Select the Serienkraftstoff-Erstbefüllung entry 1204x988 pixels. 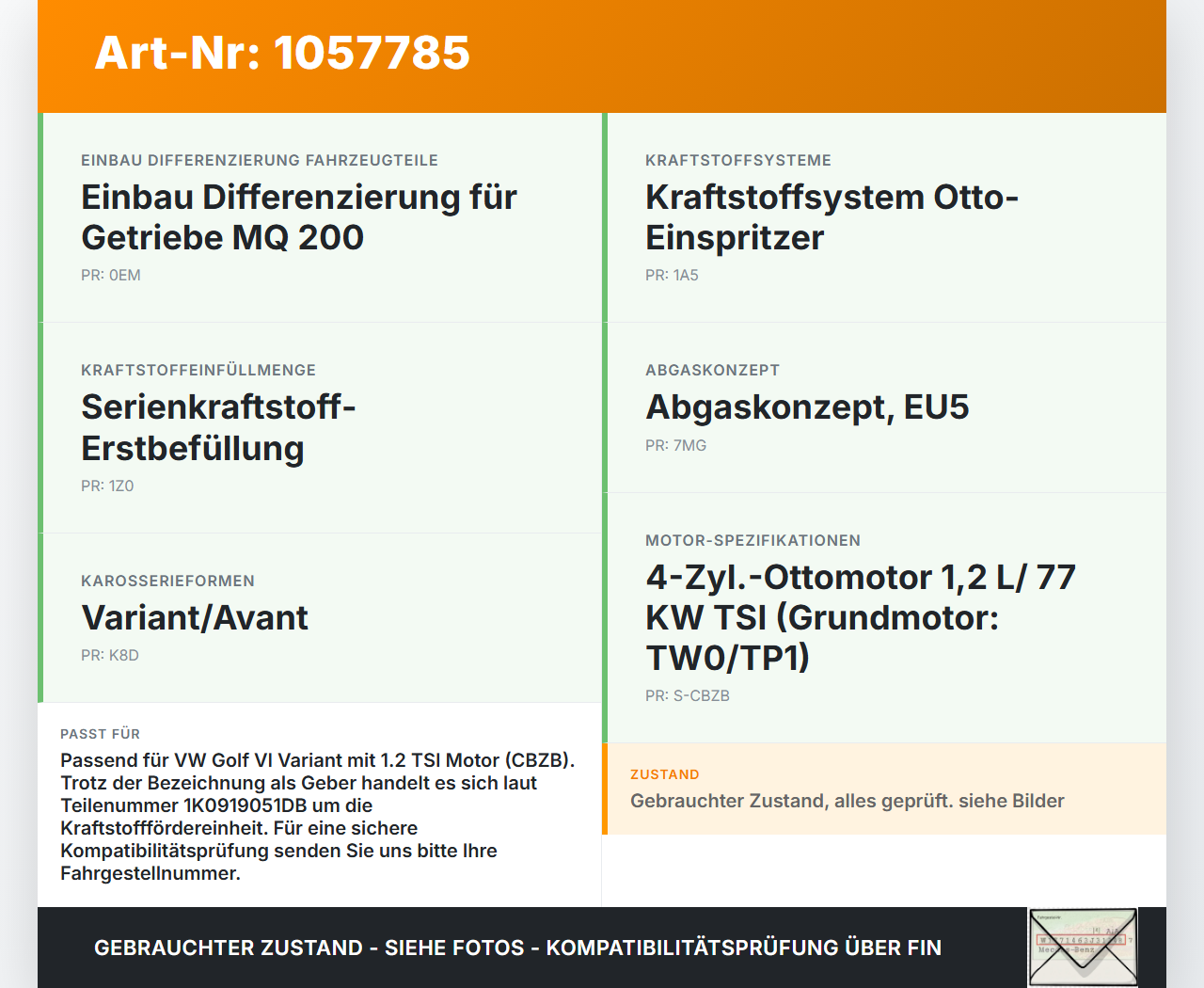[218, 427]
